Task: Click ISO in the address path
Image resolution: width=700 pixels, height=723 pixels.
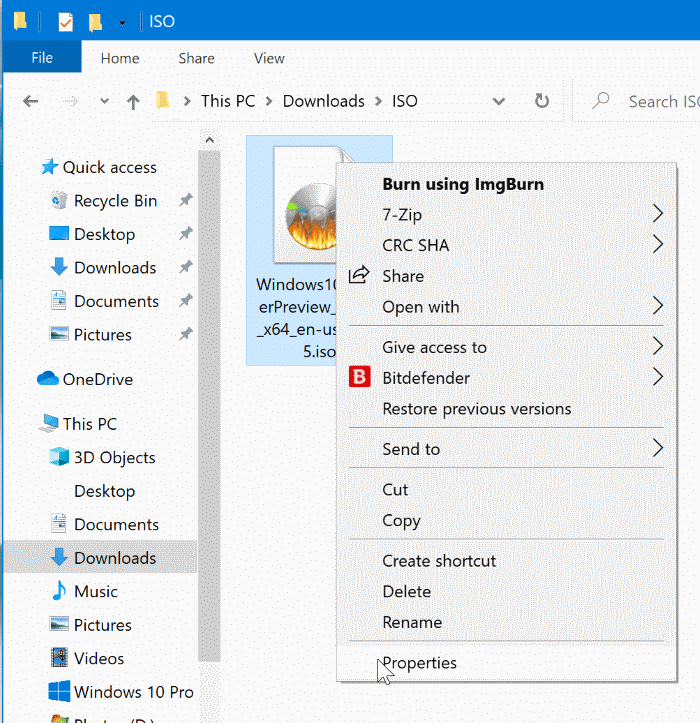Action: [404, 101]
